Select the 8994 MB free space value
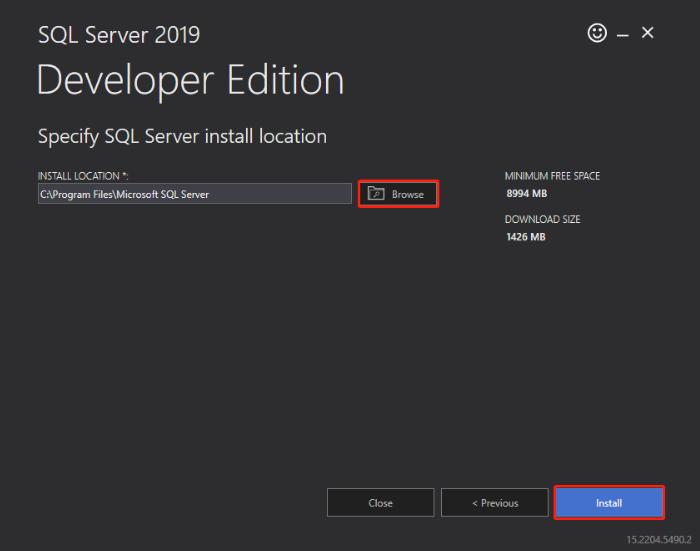Viewport: 700px width, 551px height. tap(526, 193)
